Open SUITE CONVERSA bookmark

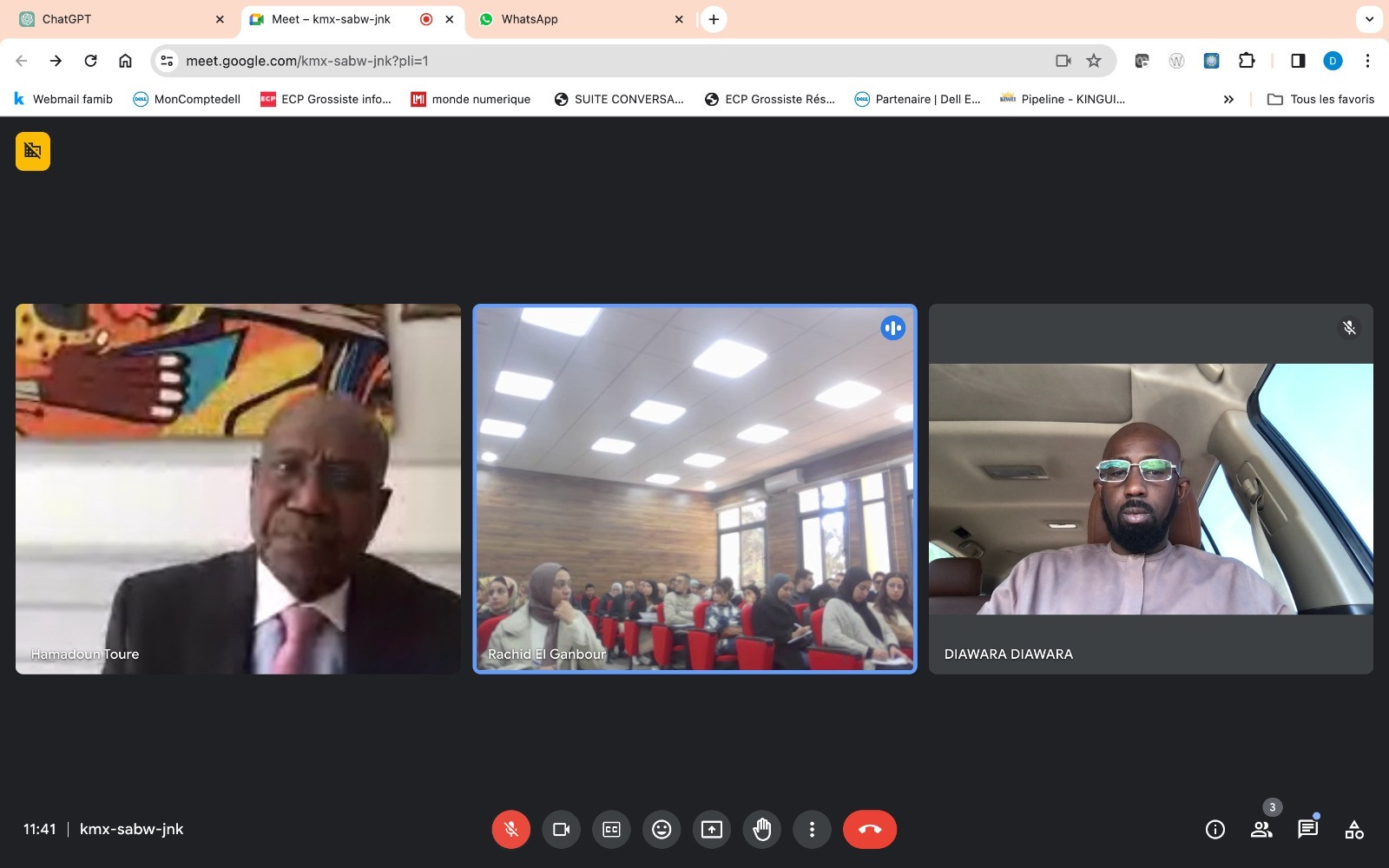point(619,99)
